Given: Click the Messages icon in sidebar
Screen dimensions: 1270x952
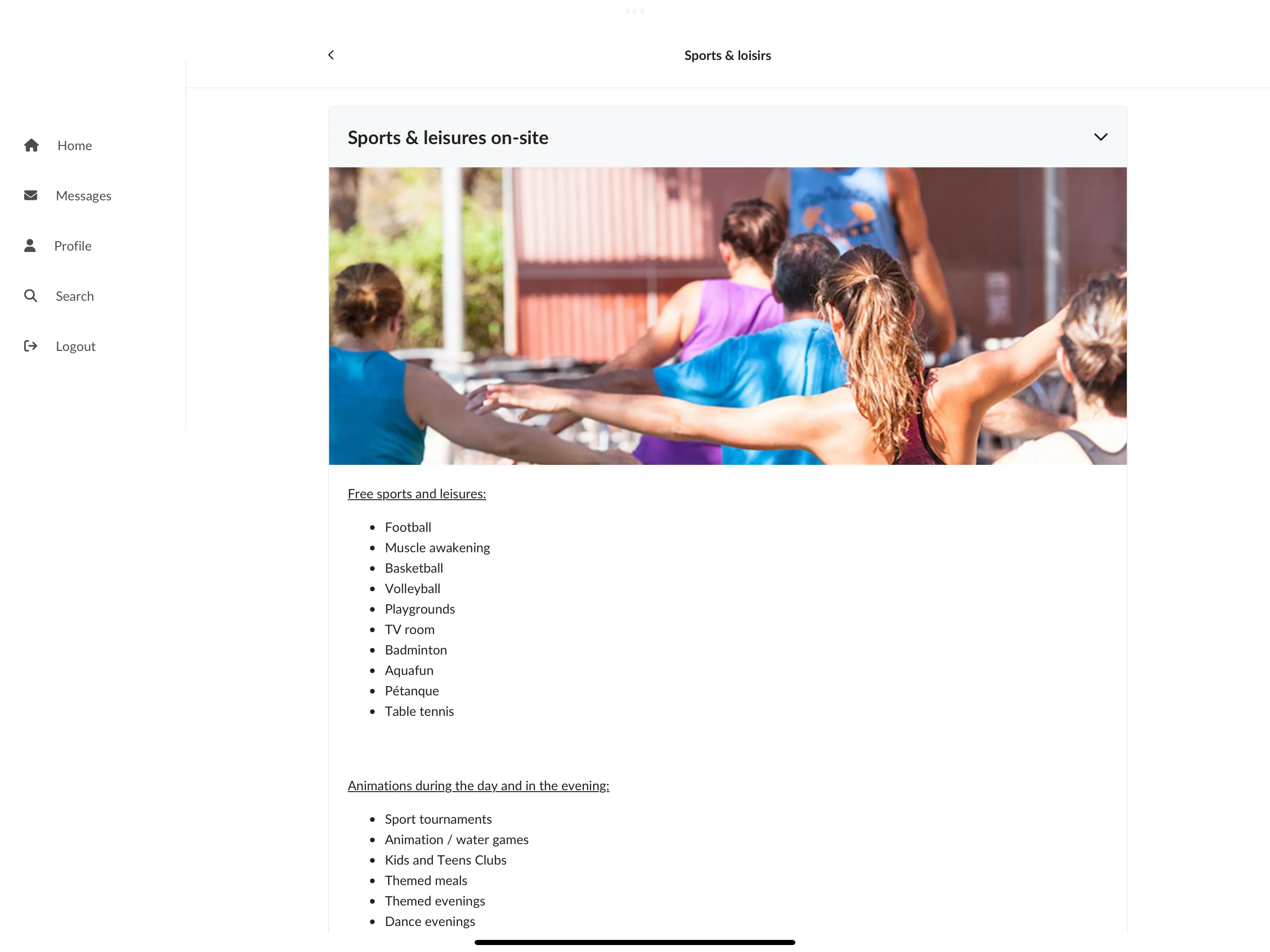Looking at the screenshot, I should [x=31, y=195].
